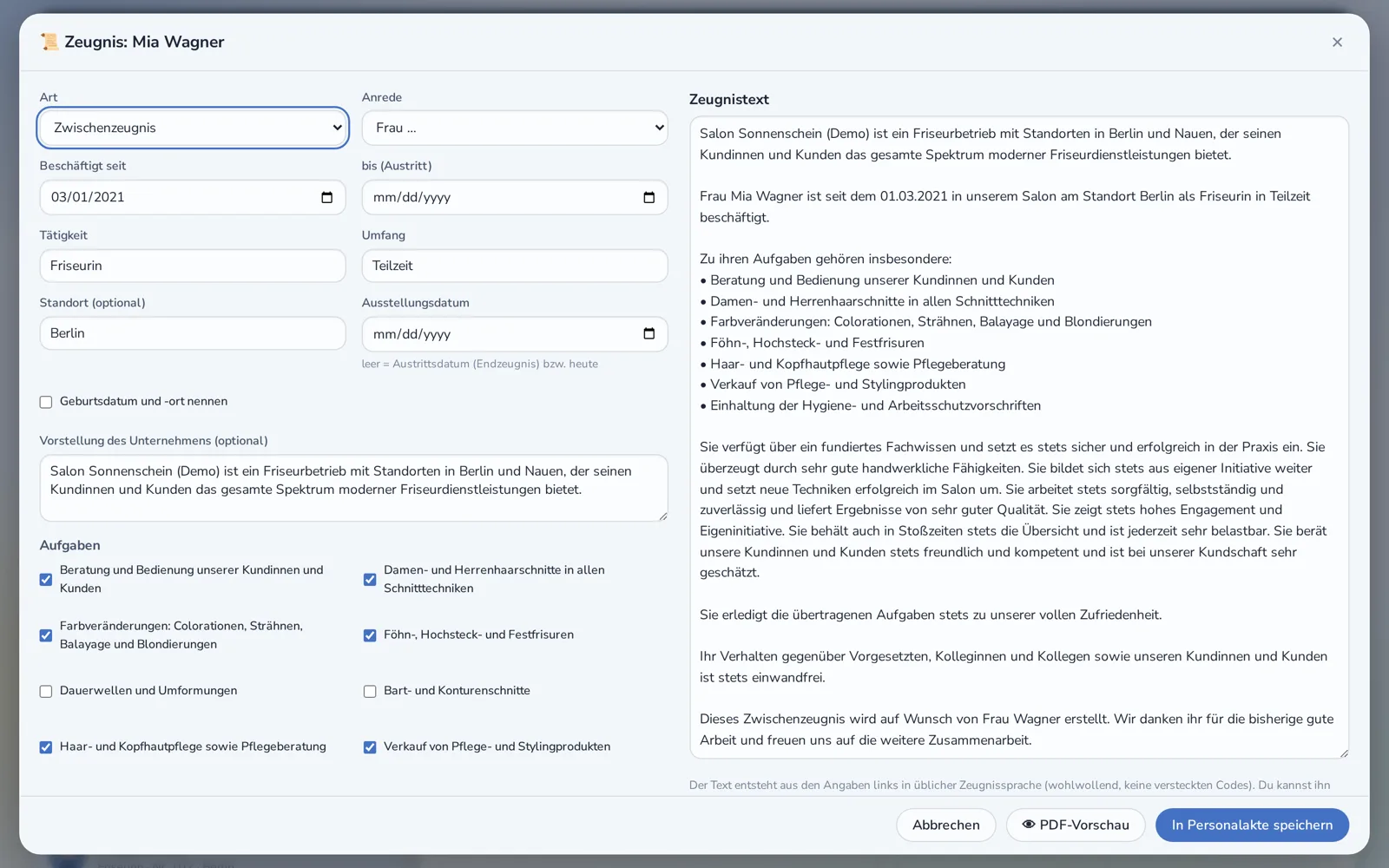Image resolution: width=1389 pixels, height=868 pixels.
Task: Click the Aufgaben section heading
Action: pyautogui.click(x=69, y=545)
